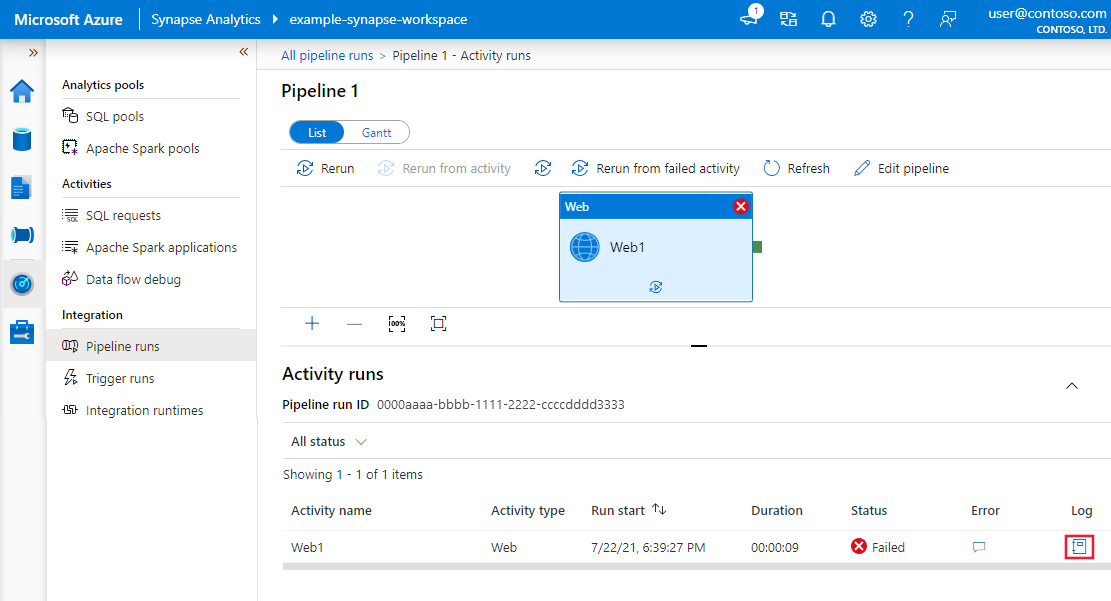Viewport: 1111px width, 601px height.
Task: Collapse the Activity runs section
Action: [1072, 385]
